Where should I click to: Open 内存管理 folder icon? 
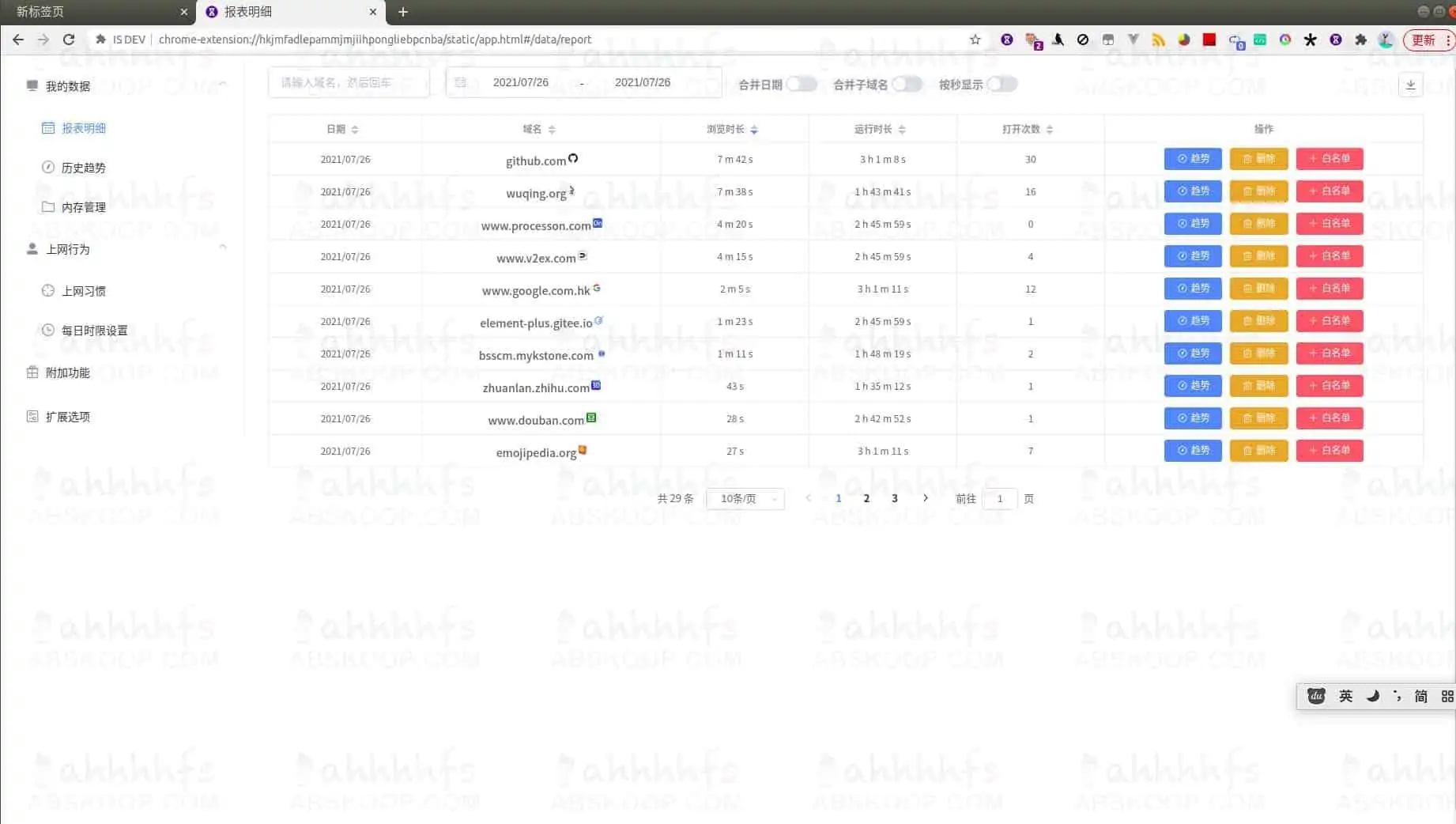point(49,206)
